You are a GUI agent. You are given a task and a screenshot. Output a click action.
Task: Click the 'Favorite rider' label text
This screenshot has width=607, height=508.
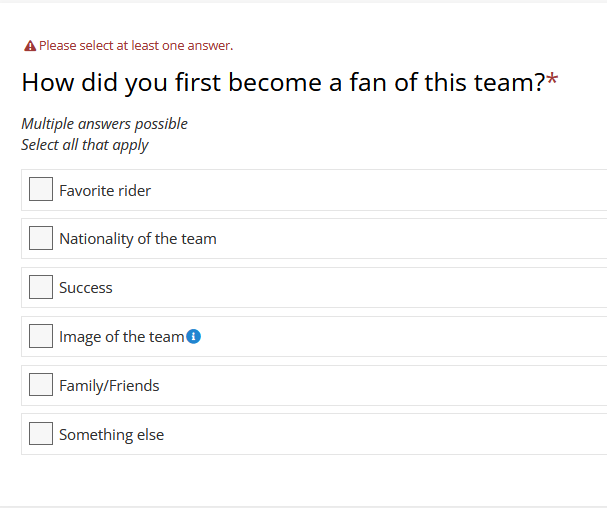pos(105,190)
